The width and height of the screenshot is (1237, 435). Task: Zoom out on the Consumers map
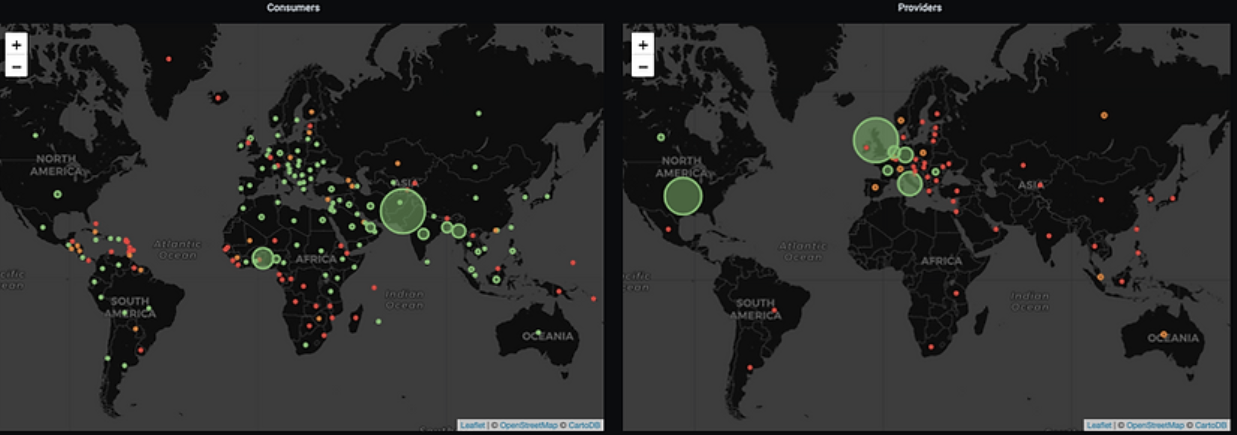(16, 66)
